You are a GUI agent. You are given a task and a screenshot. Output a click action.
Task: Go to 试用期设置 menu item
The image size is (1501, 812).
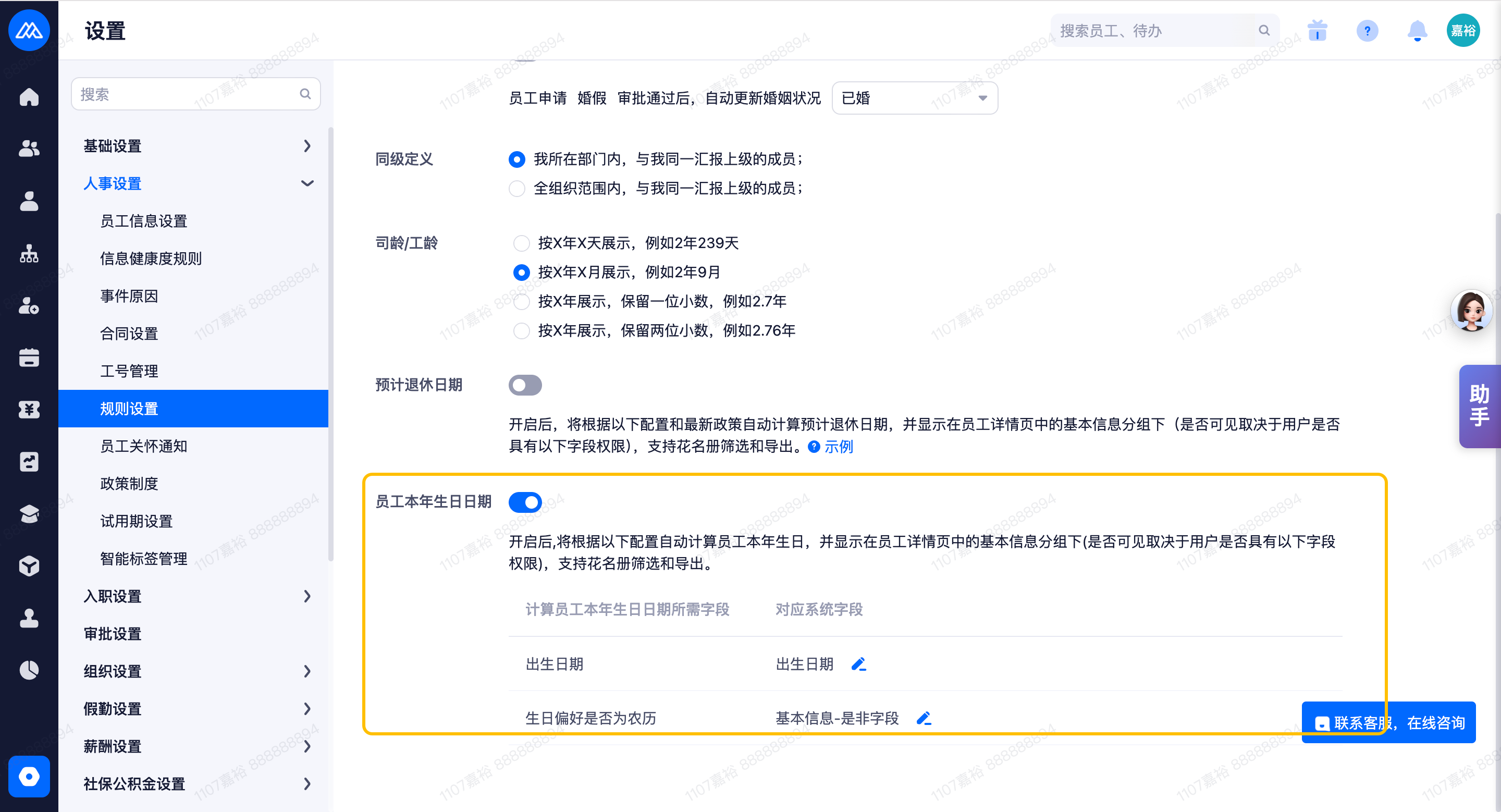tap(137, 521)
